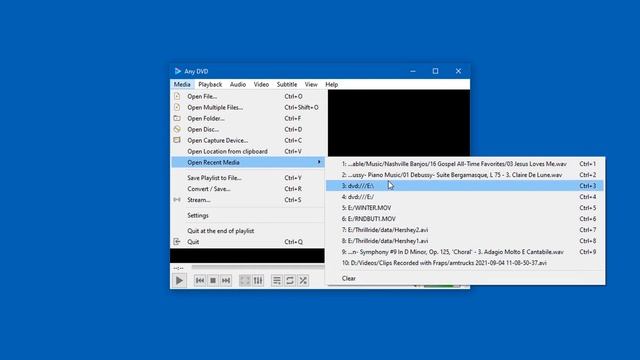Open the Audio menu

(x=238, y=84)
